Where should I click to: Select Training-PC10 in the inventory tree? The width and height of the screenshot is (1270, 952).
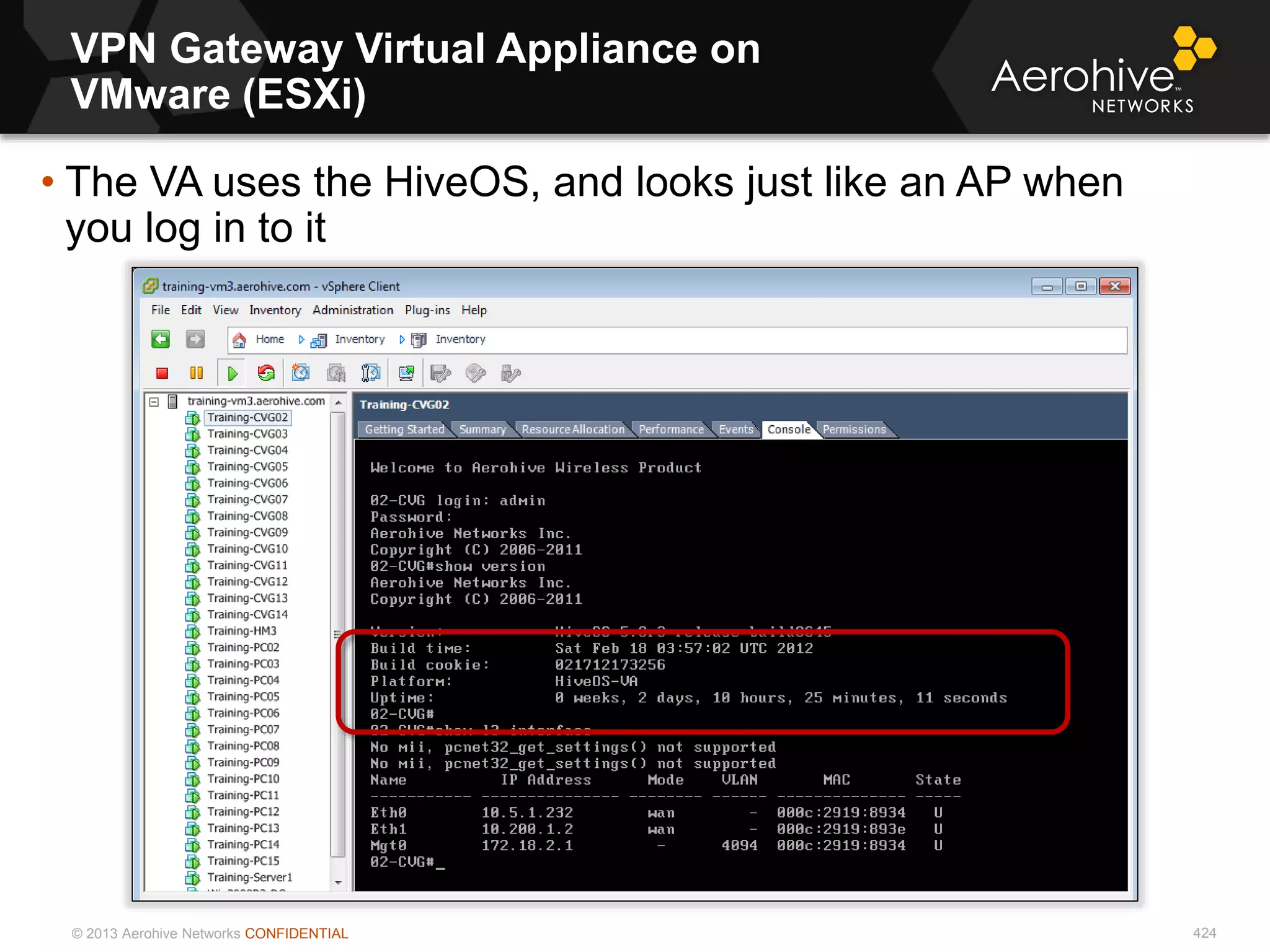coord(243,779)
